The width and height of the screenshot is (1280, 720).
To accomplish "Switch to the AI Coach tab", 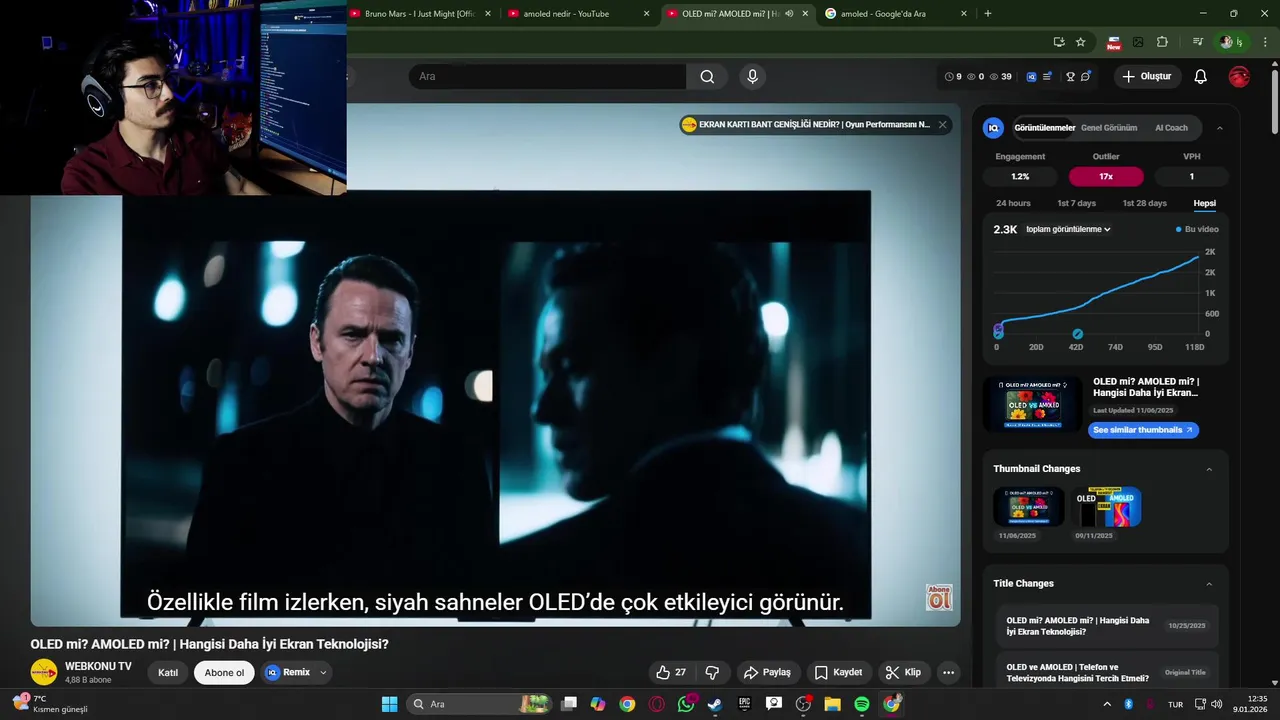I will click(x=1171, y=128).
